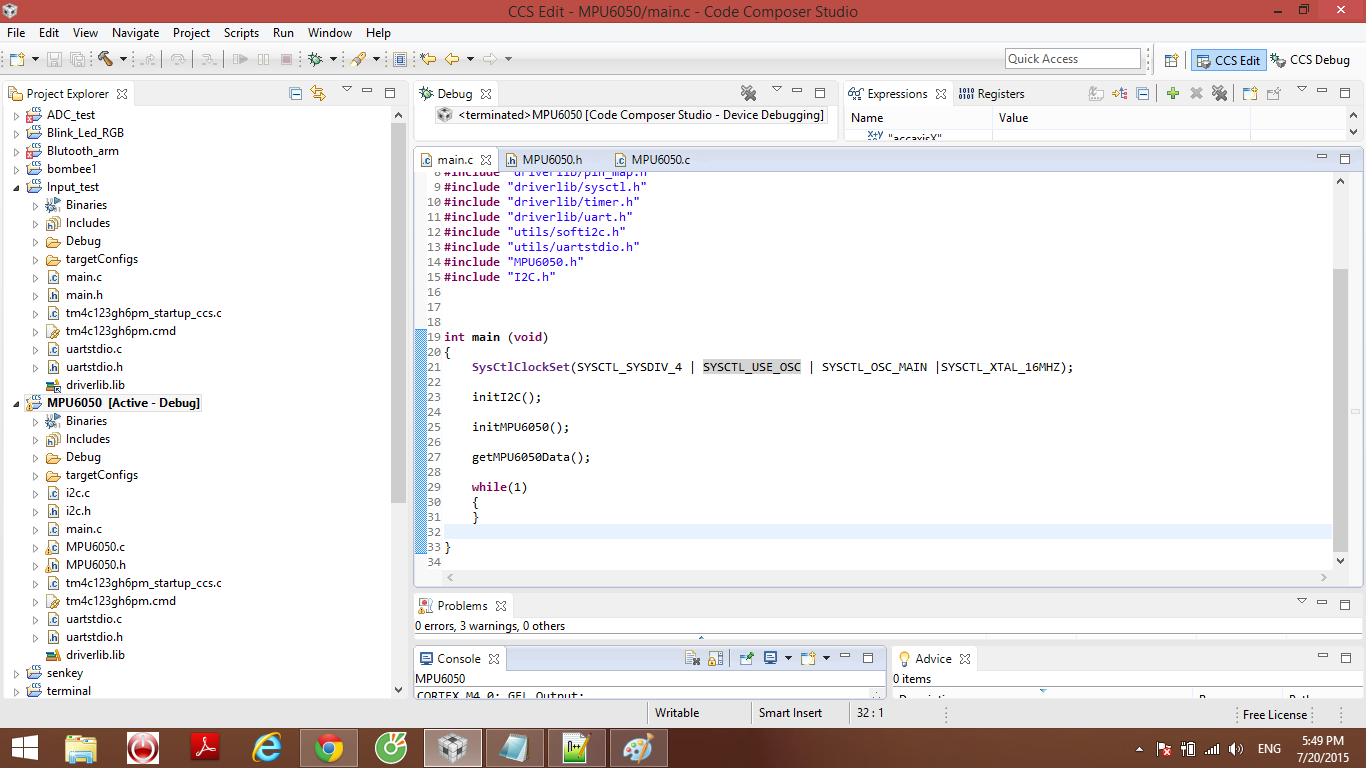Click Open Console icon

click(807, 658)
